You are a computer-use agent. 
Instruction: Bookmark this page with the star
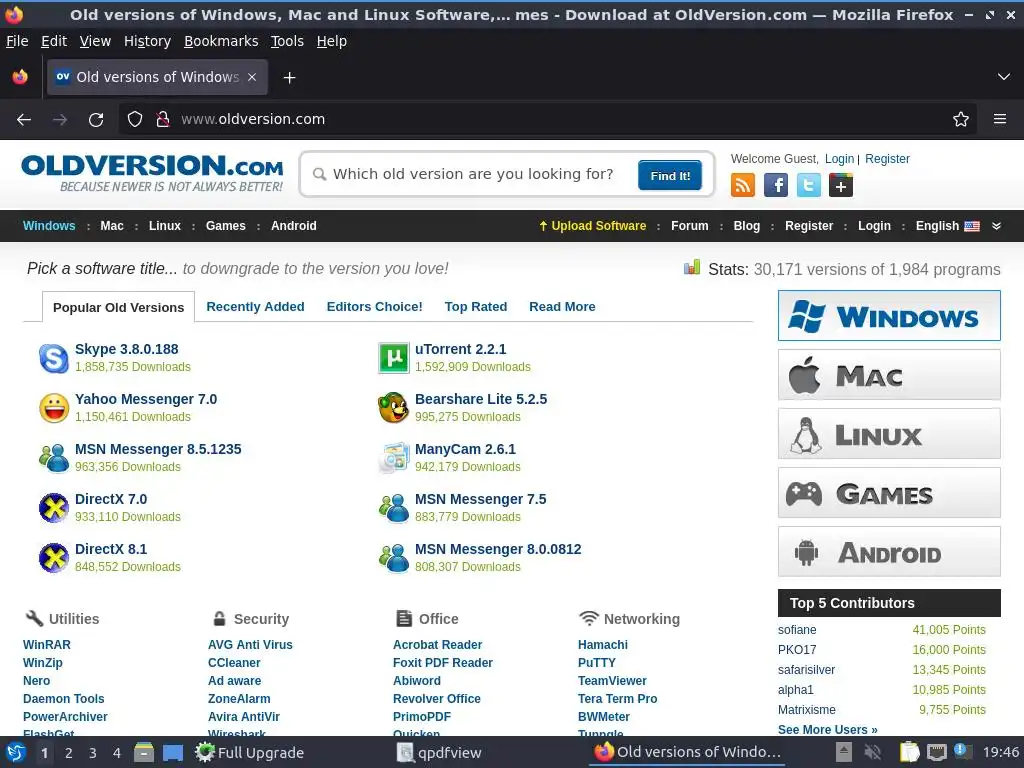pyautogui.click(x=961, y=120)
